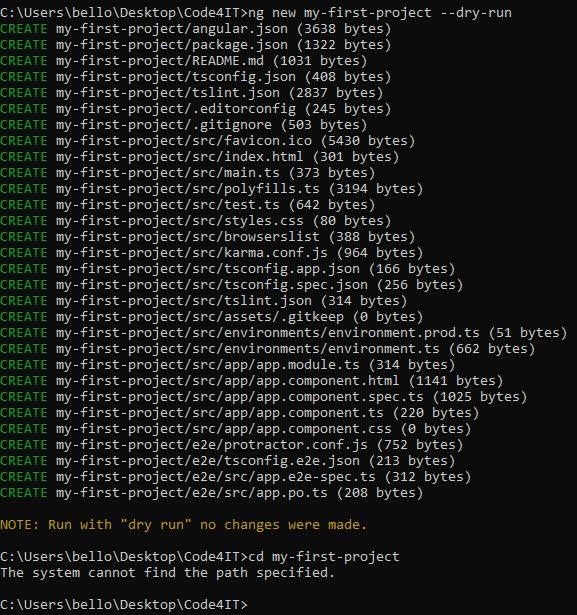Select the e2e/tsconfig.e2e.json line

tap(228, 461)
